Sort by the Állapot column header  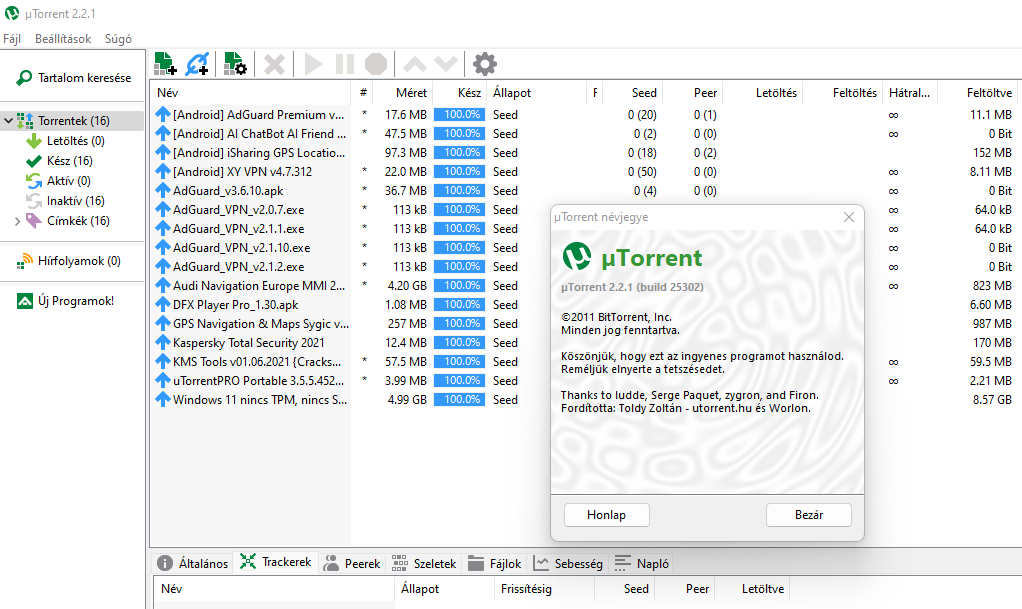click(x=537, y=93)
